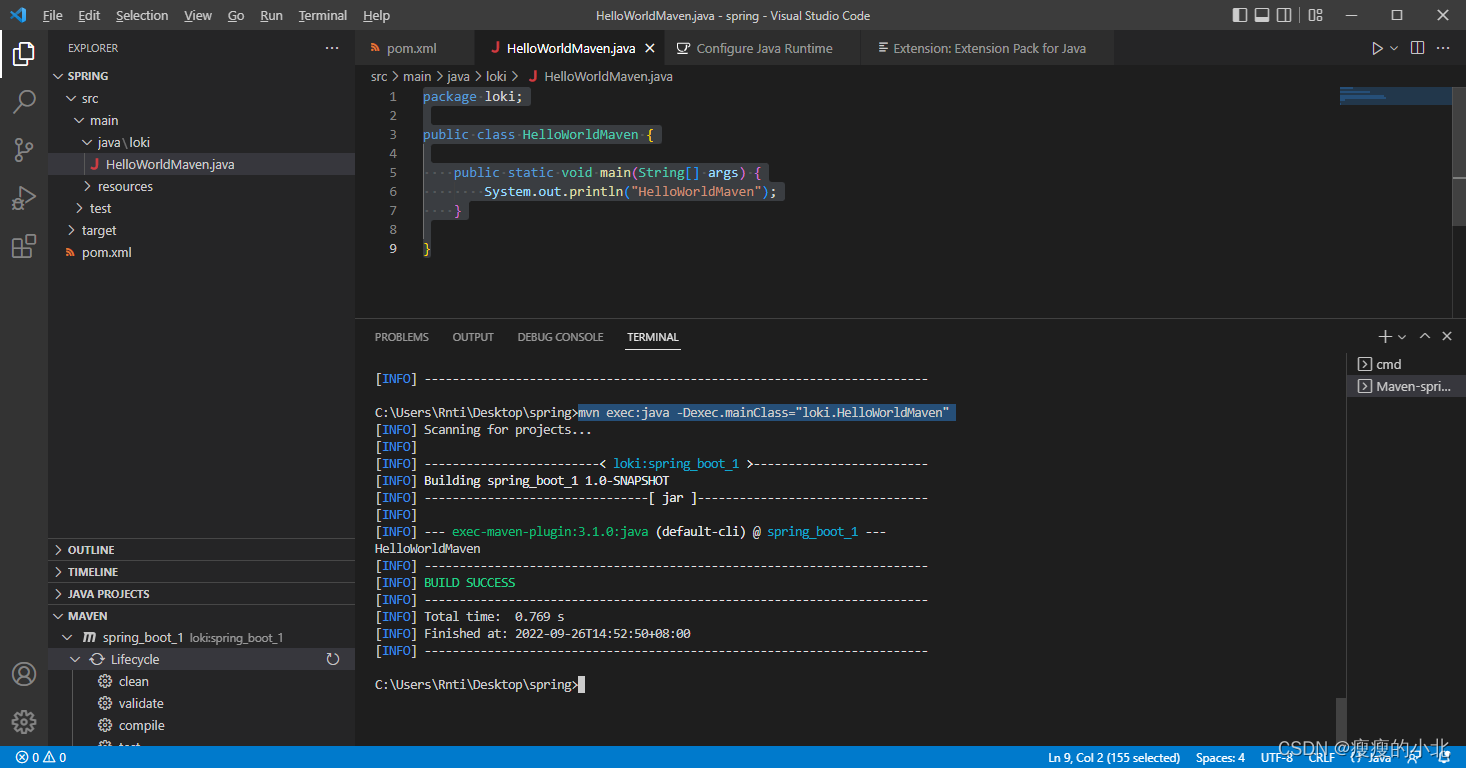Screen dimensions: 1466x768
Task: Open the run options dropdown arrow
Action: (1394, 48)
